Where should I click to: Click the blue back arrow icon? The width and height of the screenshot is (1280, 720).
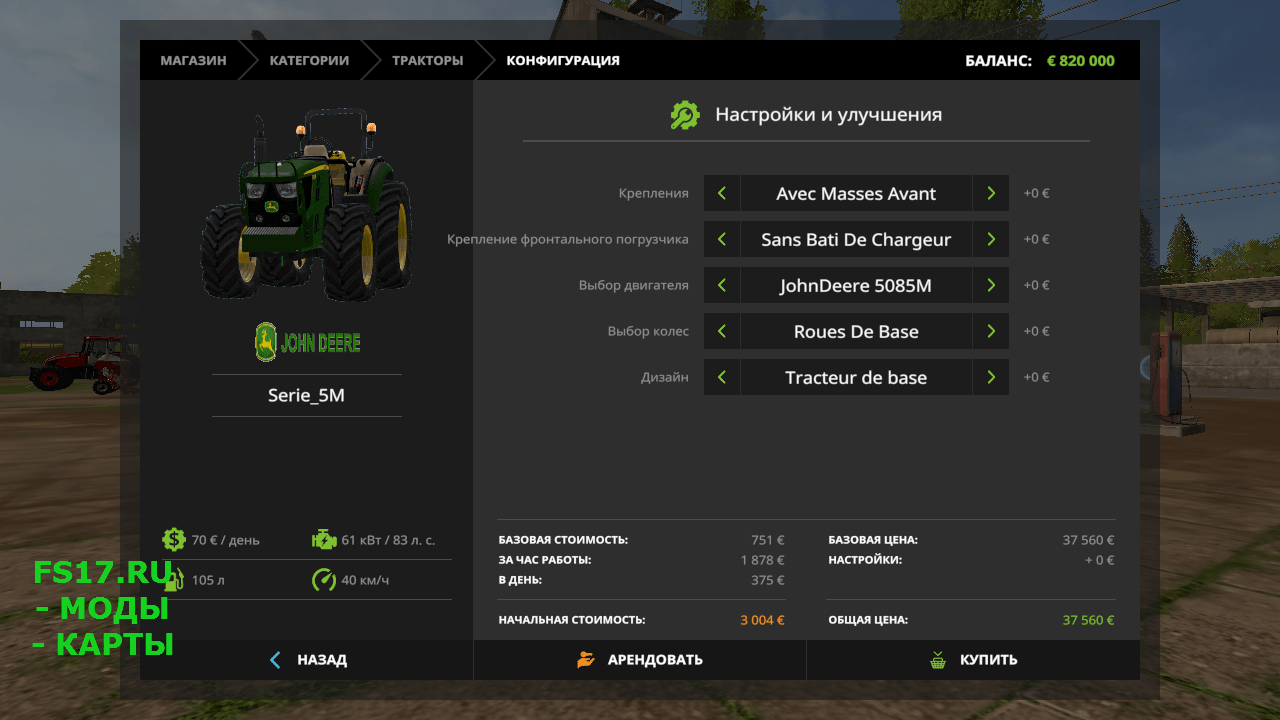tap(276, 660)
